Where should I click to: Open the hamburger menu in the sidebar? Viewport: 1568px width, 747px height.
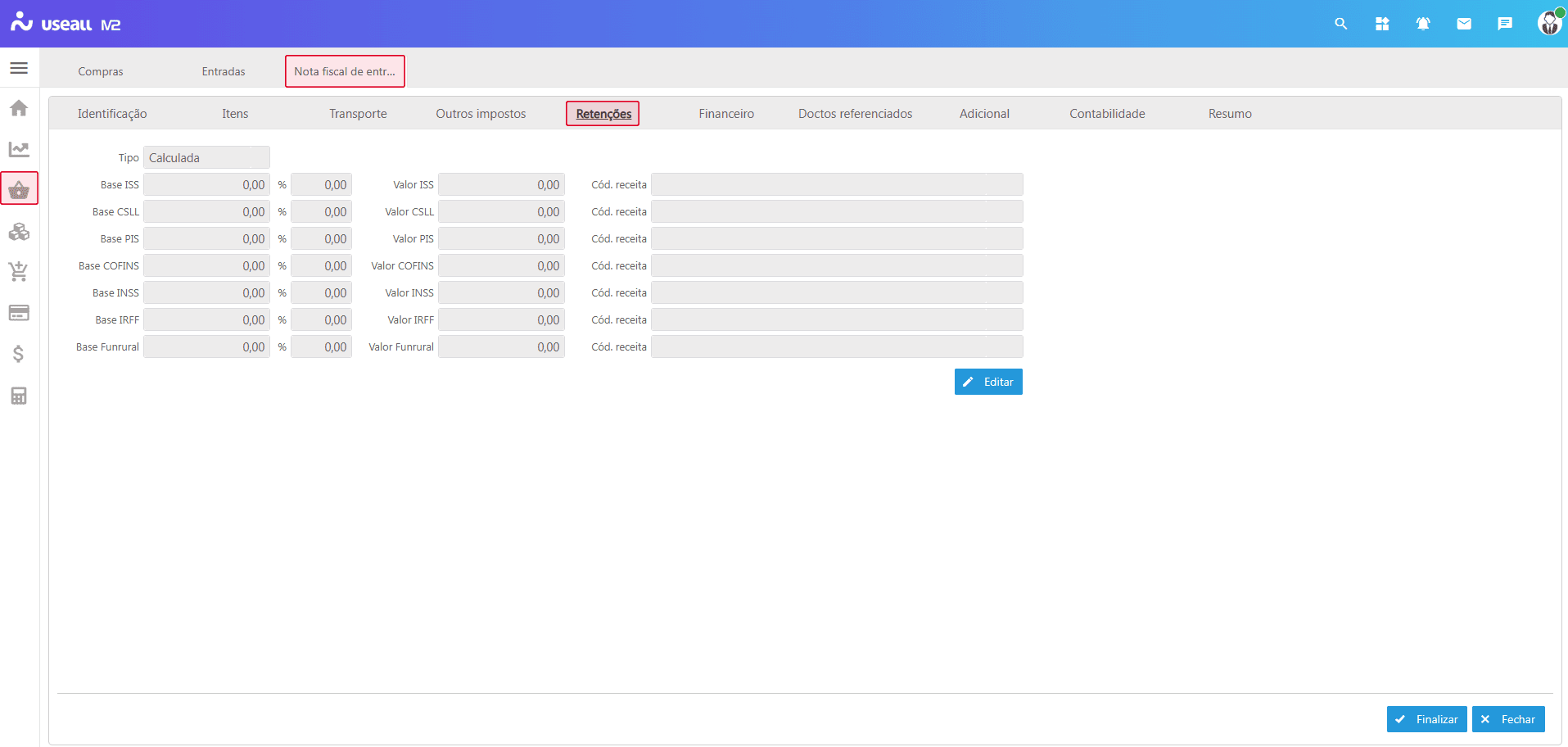(19, 68)
